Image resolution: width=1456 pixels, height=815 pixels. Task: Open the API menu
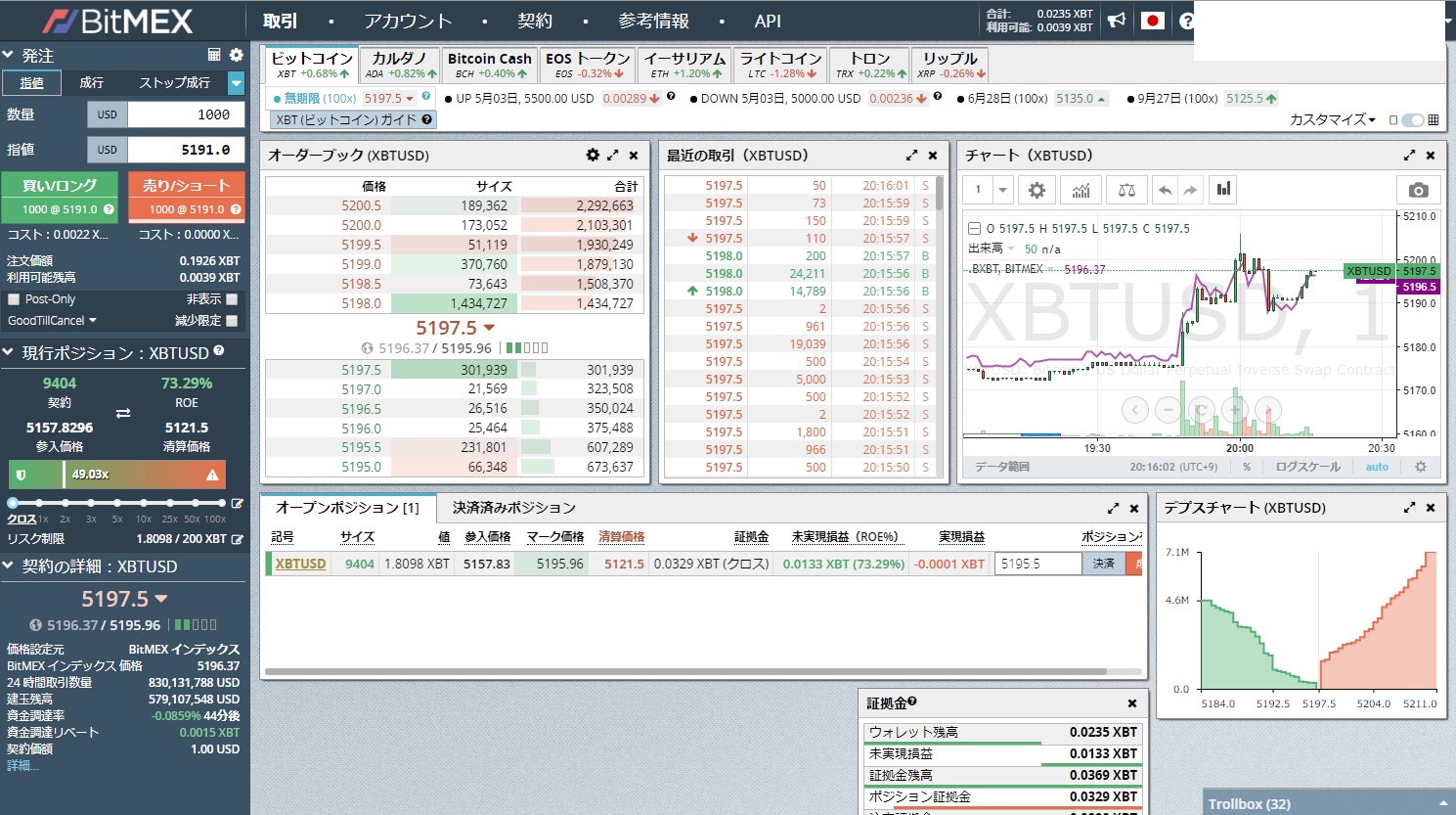[x=768, y=21]
